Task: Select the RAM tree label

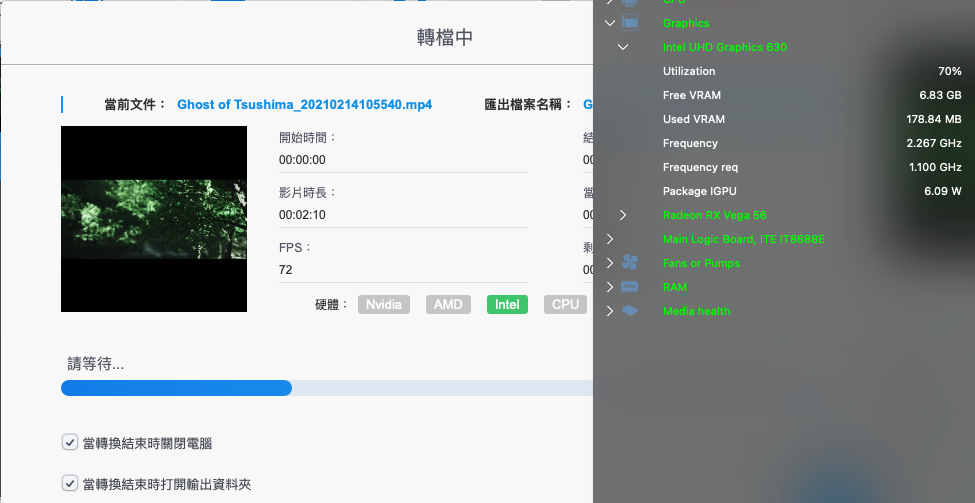Action: click(x=675, y=287)
